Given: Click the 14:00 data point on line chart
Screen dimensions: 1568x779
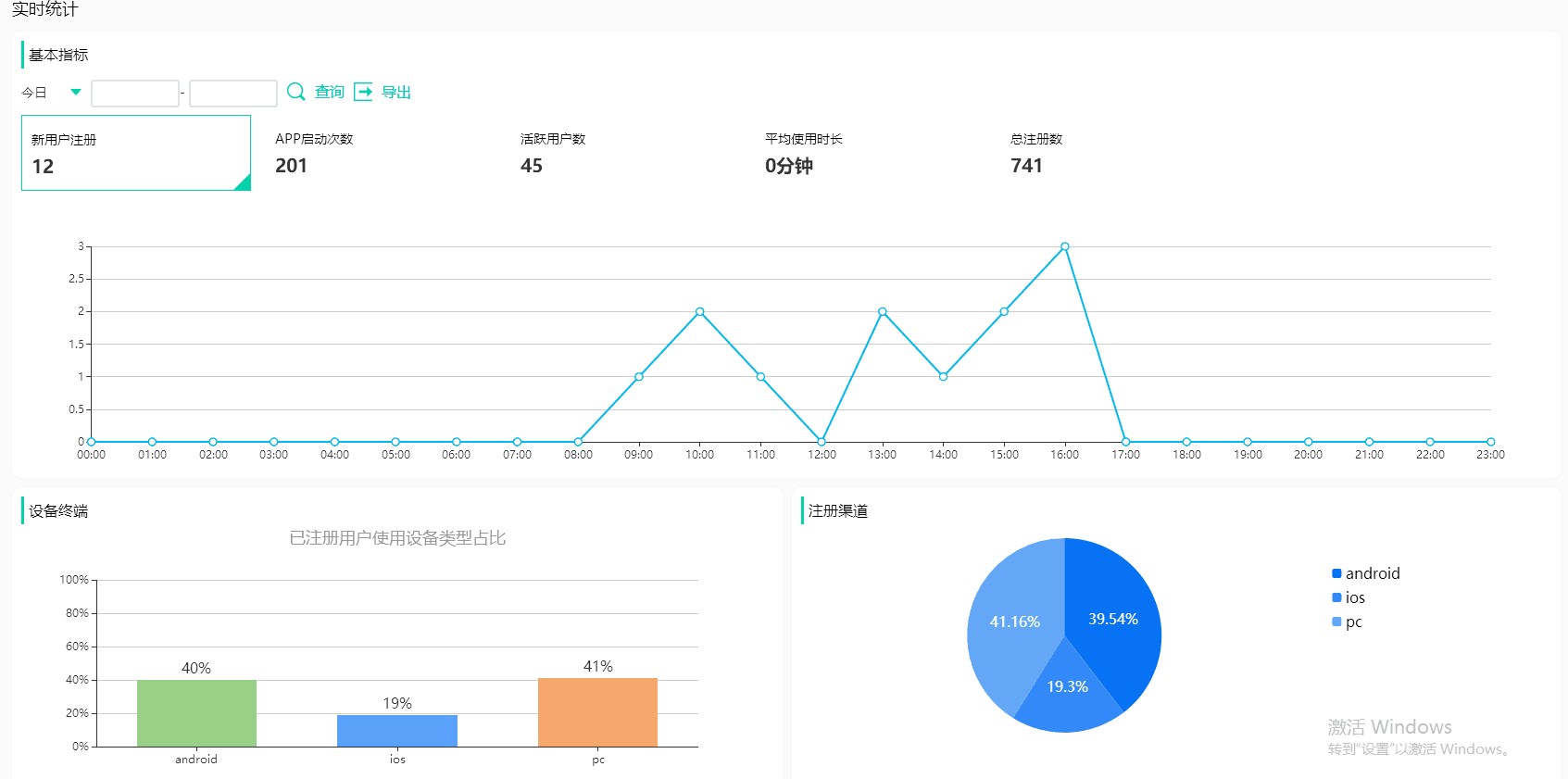Looking at the screenshot, I should pos(943,376).
